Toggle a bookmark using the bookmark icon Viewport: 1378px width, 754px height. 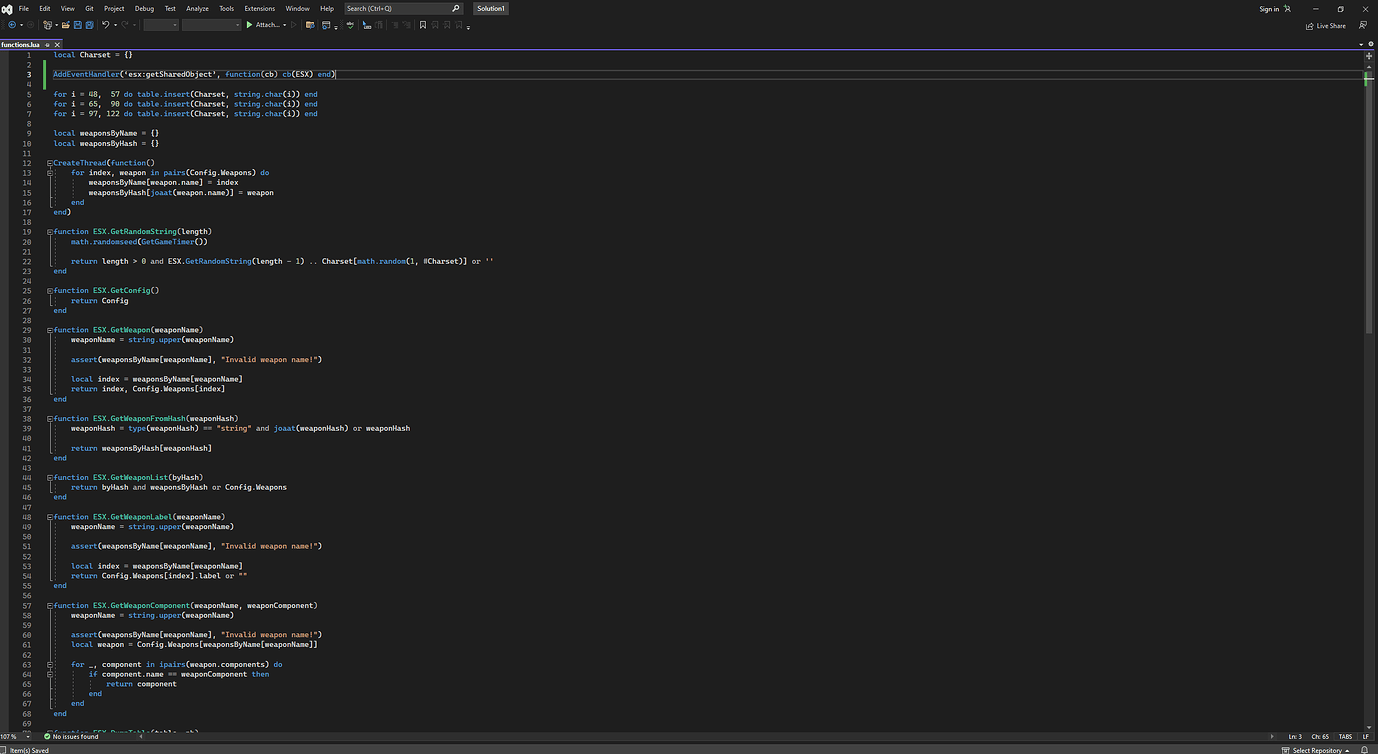tap(423, 26)
